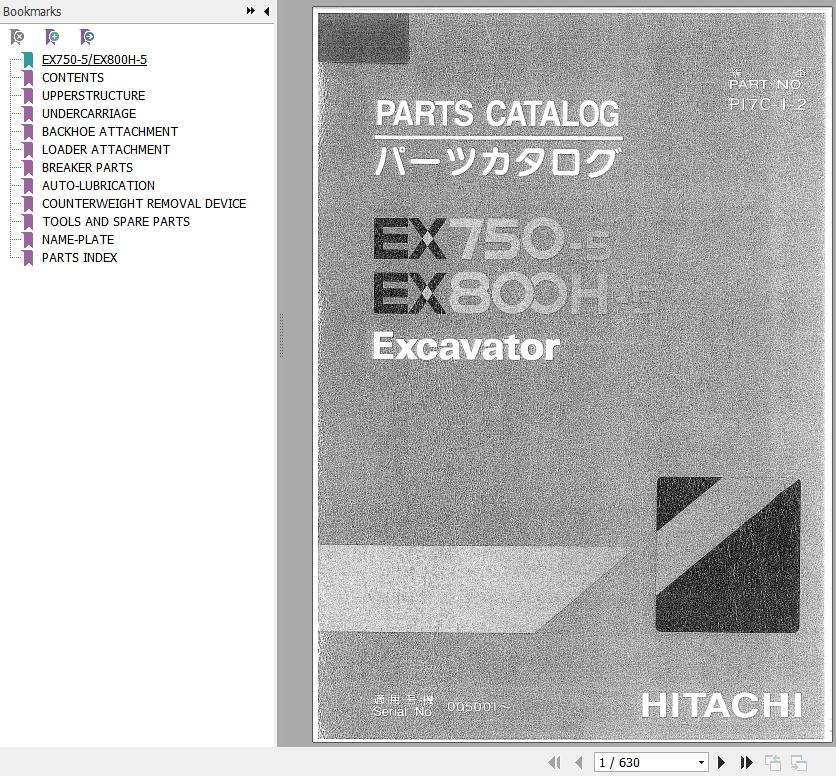The height and width of the screenshot is (776, 836).
Task: Click the bookmark icon beside BACKHOE ATTACHMENT
Action: 28,132
